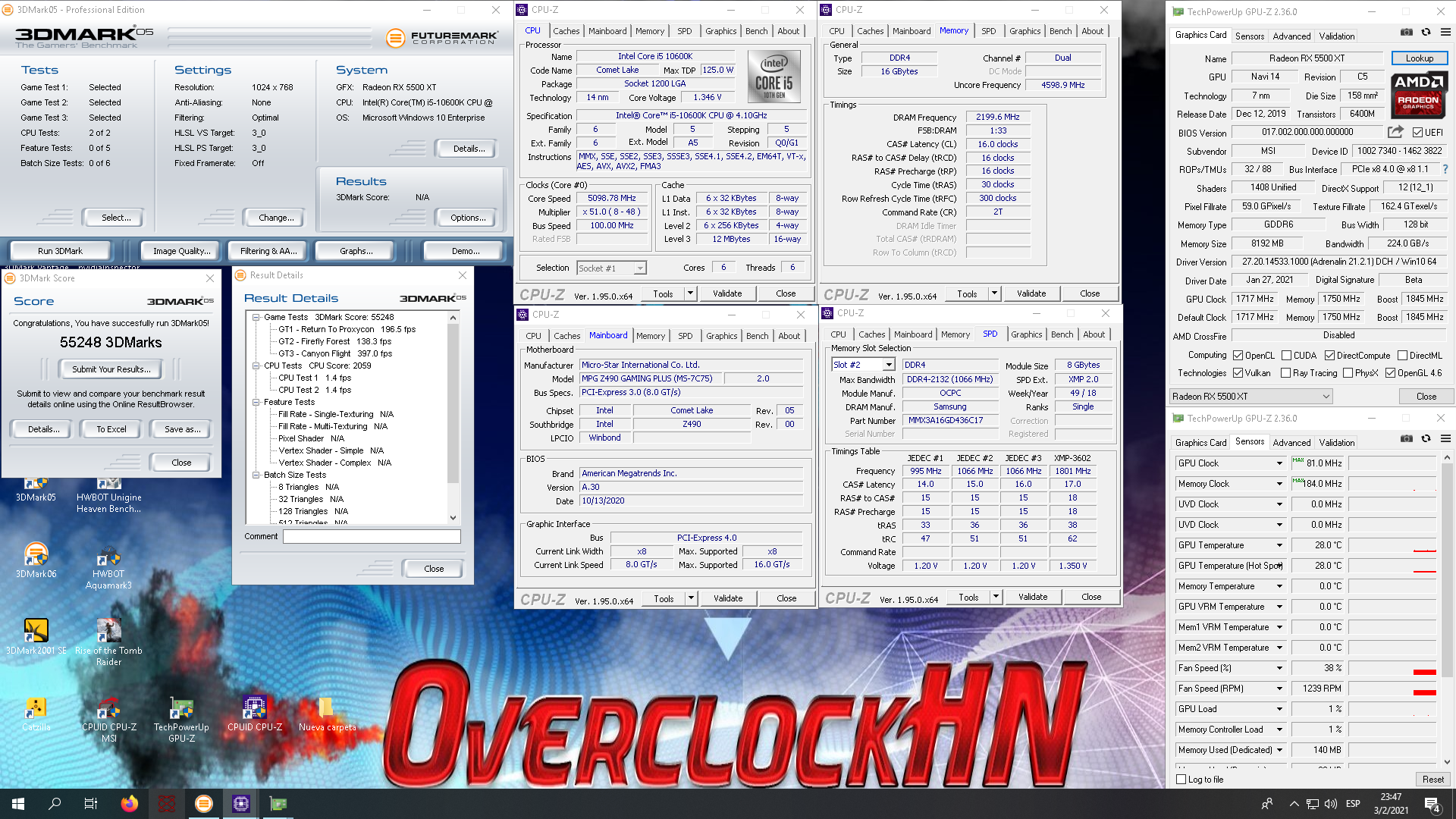The image size is (1456, 819).
Task: Click Validate in Memory CPU-Z window
Action: click(x=1031, y=294)
